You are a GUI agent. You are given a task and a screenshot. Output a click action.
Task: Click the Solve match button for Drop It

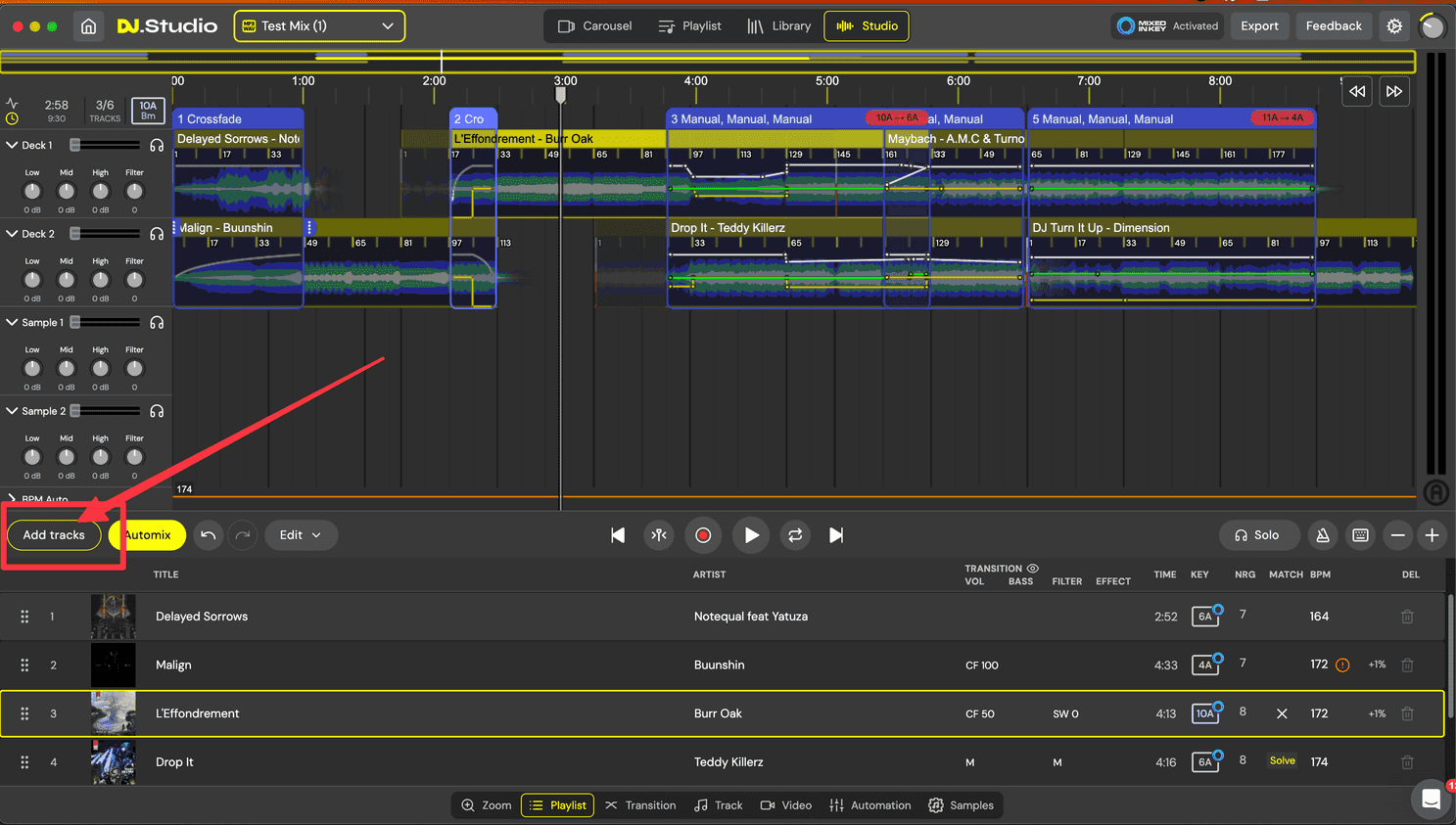click(1282, 761)
